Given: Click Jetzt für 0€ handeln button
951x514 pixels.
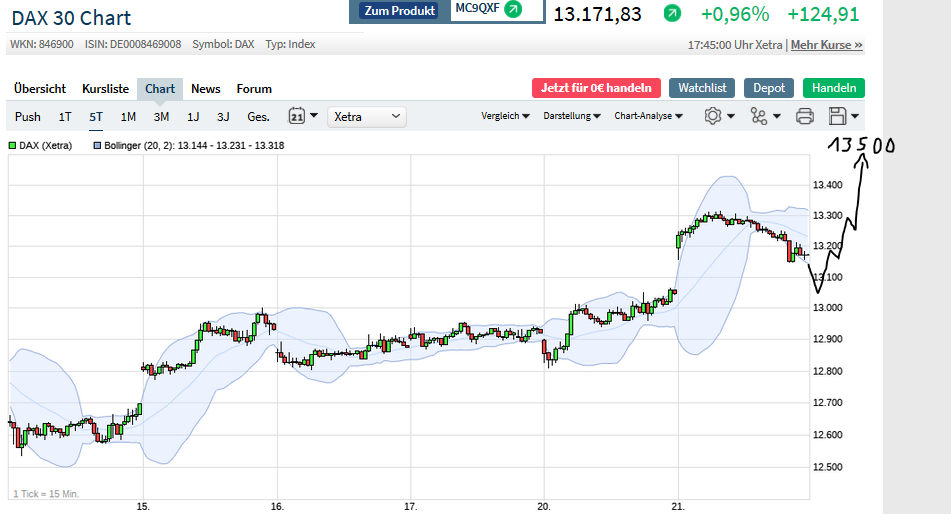Looking at the screenshot, I should (596, 88).
